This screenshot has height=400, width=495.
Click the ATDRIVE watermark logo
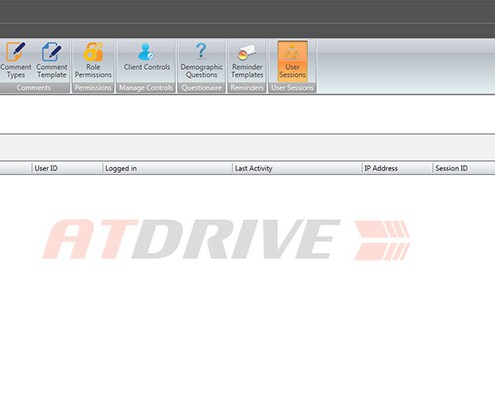(226, 239)
